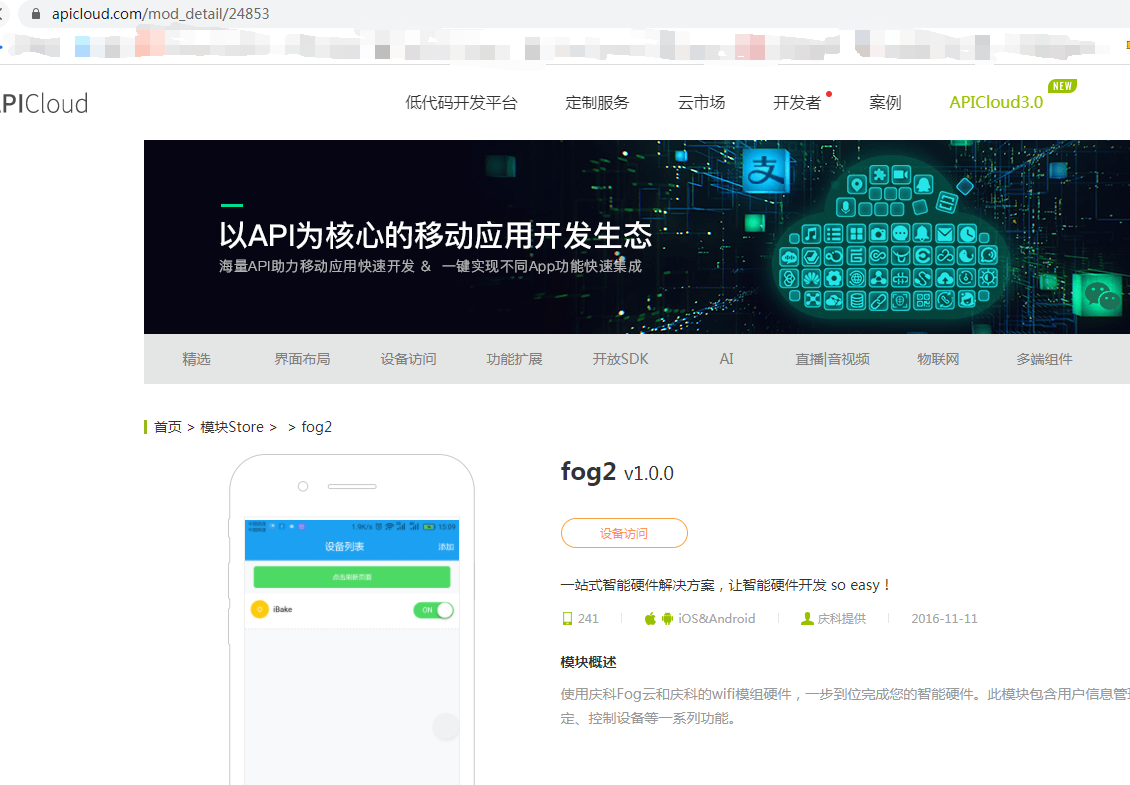The height and width of the screenshot is (785, 1130).
Task: Click the NEW badge icon
Action: point(1062,86)
